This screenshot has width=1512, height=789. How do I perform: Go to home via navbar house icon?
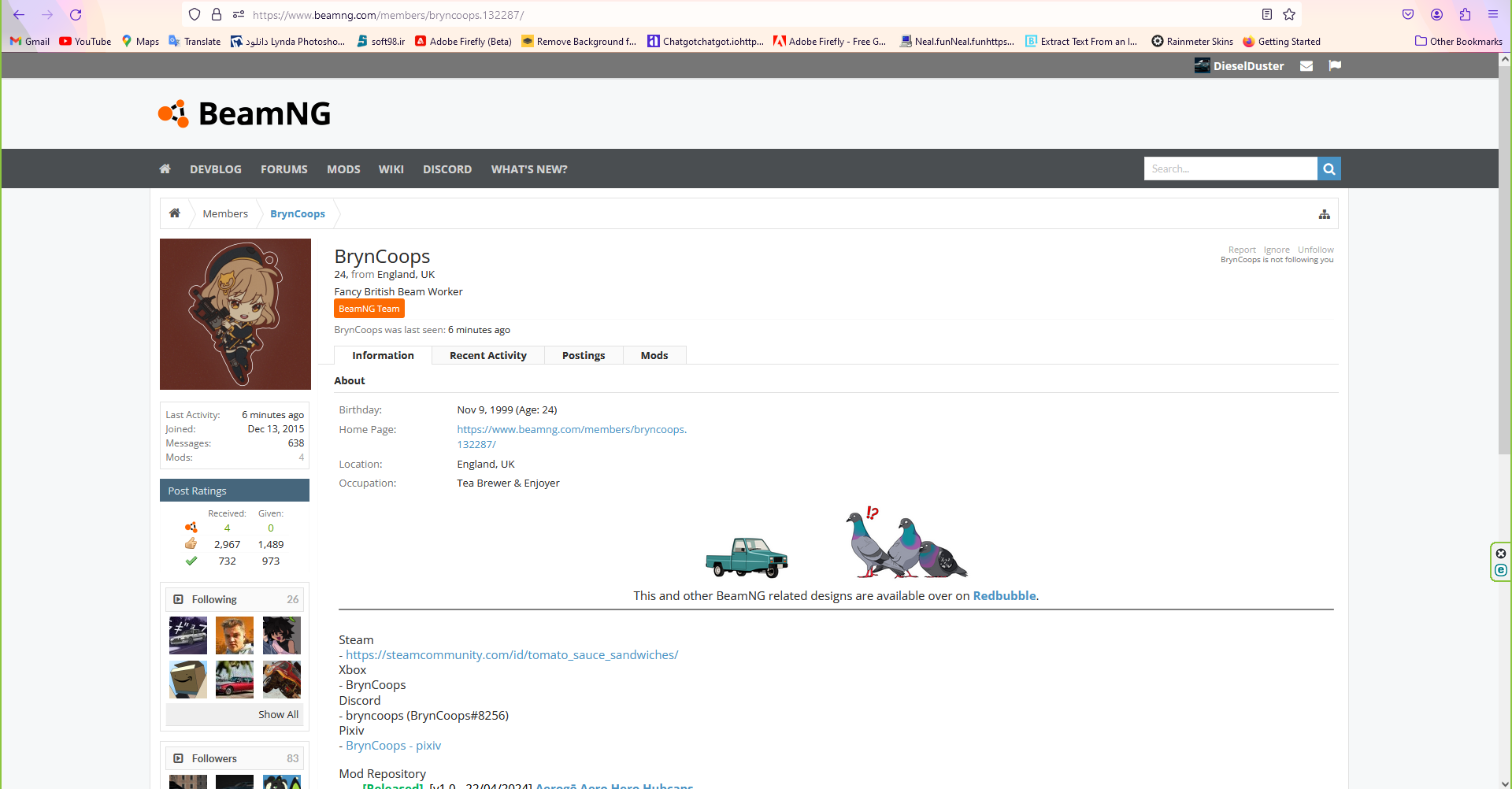165,169
